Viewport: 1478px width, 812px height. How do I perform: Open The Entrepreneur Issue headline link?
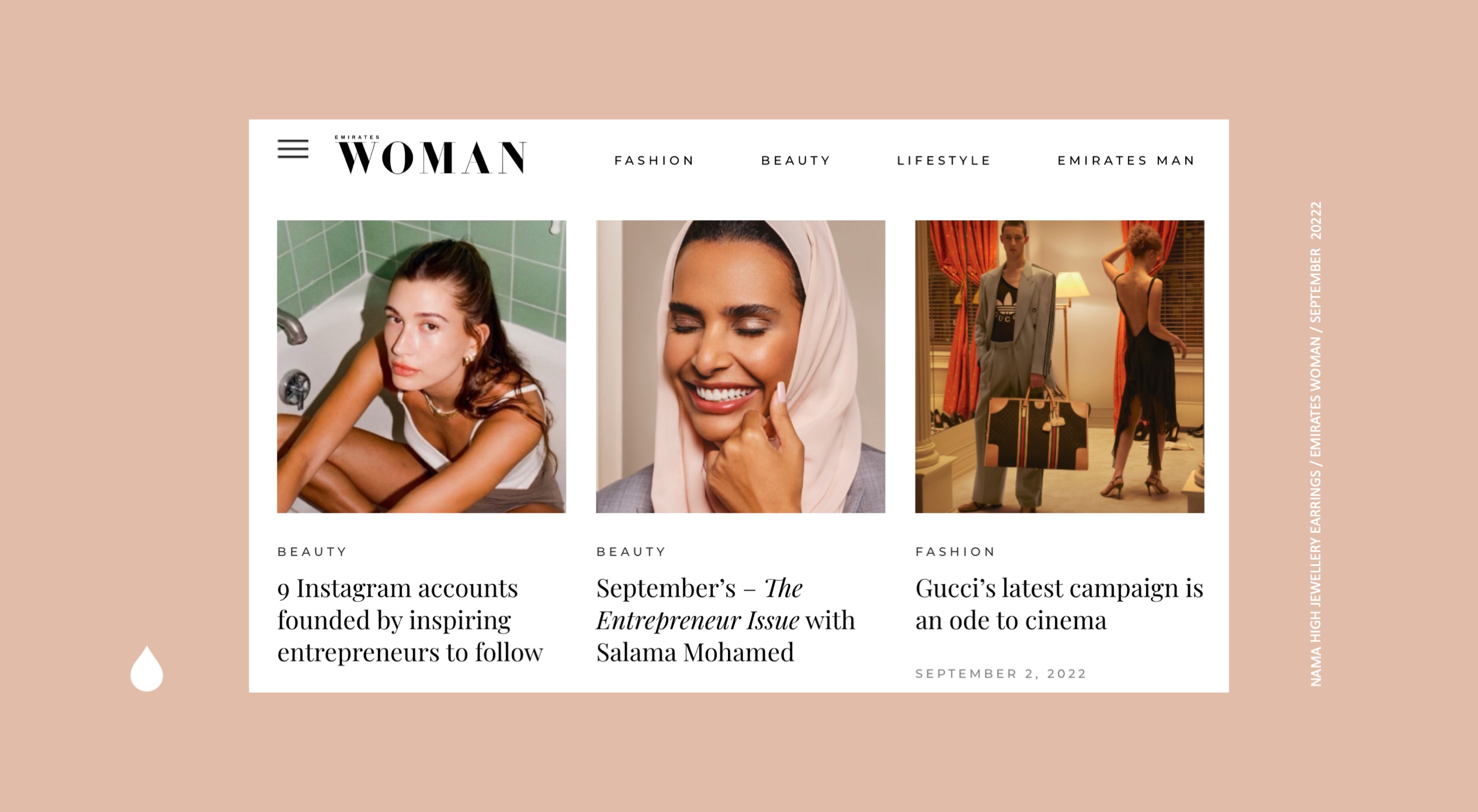pyautogui.click(x=726, y=620)
